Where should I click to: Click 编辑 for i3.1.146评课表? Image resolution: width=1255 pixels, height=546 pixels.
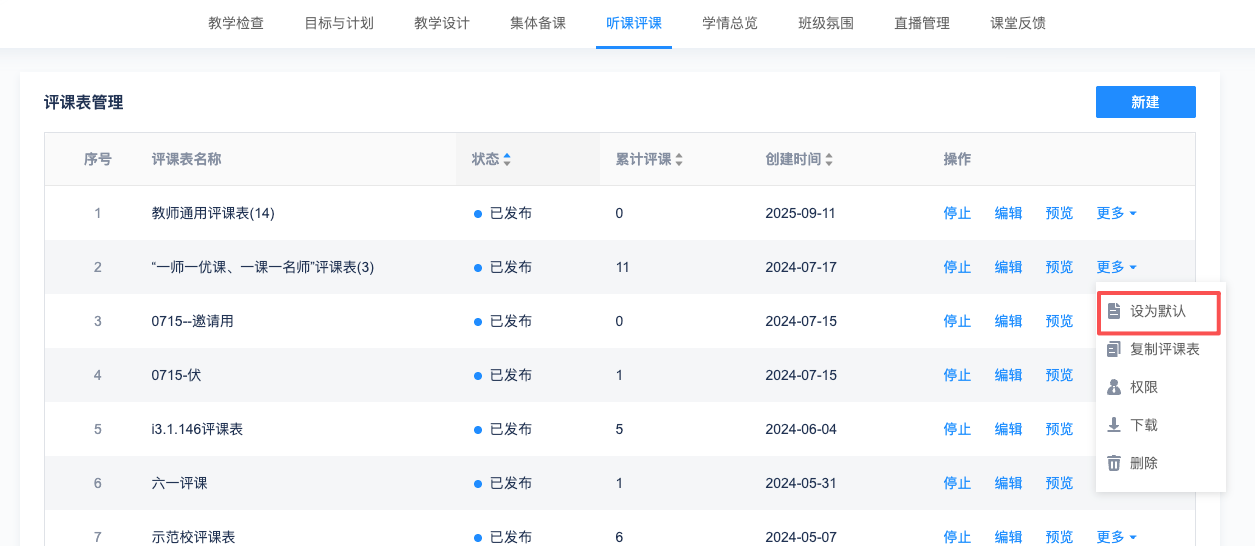(x=1008, y=429)
